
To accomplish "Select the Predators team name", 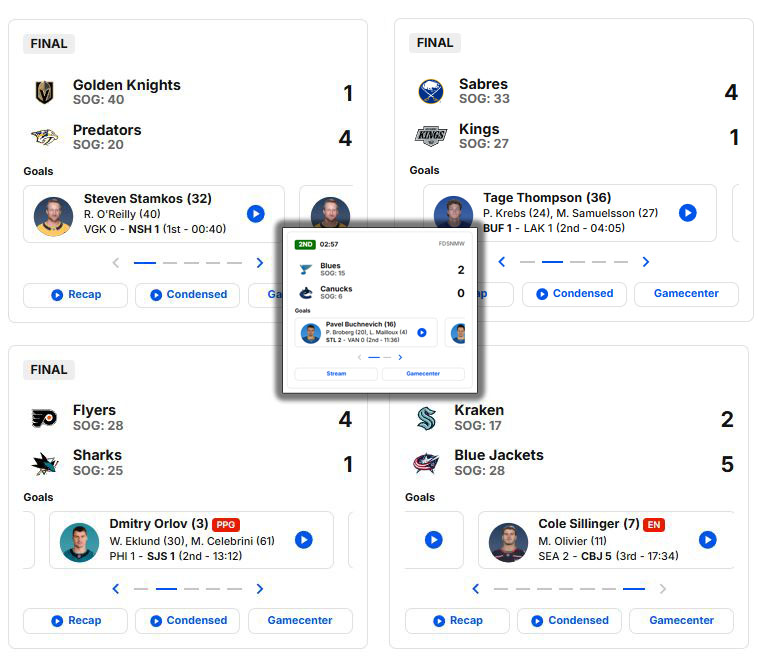I will (x=107, y=130).
